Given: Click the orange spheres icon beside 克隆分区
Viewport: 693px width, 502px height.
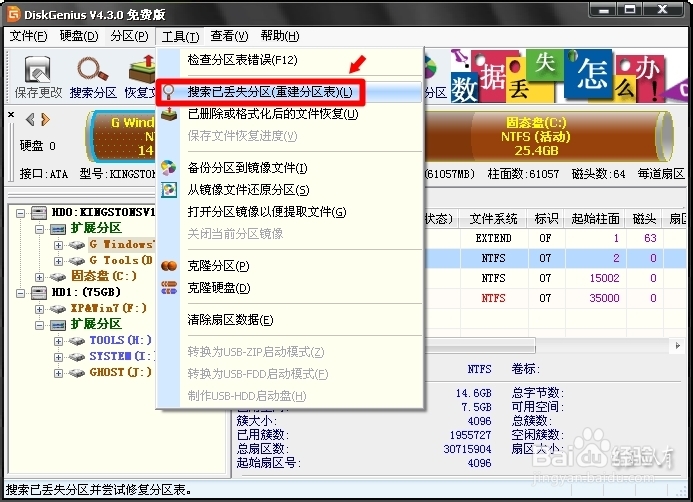Looking at the screenshot, I should click(169, 266).
